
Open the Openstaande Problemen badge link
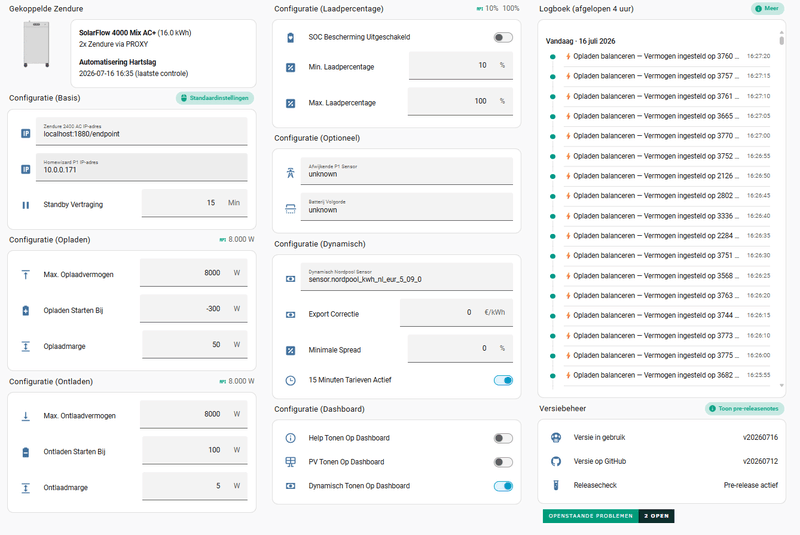pos(608,516)
